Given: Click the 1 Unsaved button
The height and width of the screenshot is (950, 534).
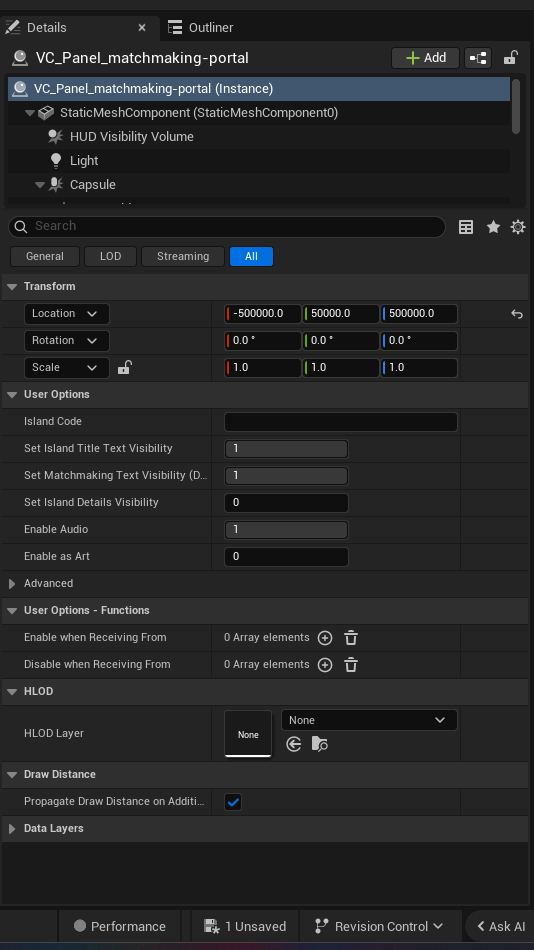Looking at the screenshot, I should click(x=245, y=926).
